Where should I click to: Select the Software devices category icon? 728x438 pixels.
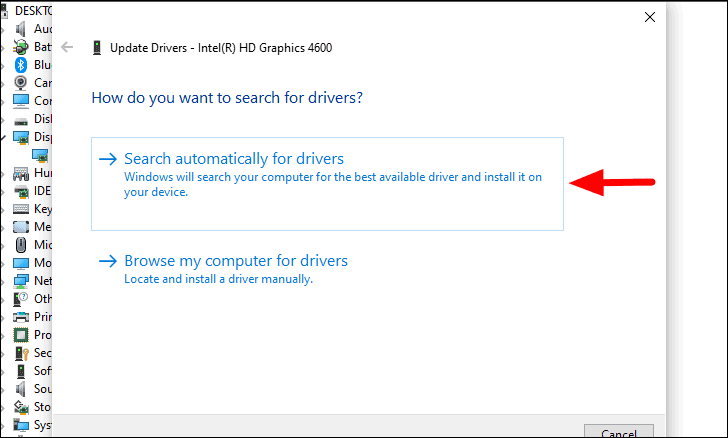[x=20, y=371]
